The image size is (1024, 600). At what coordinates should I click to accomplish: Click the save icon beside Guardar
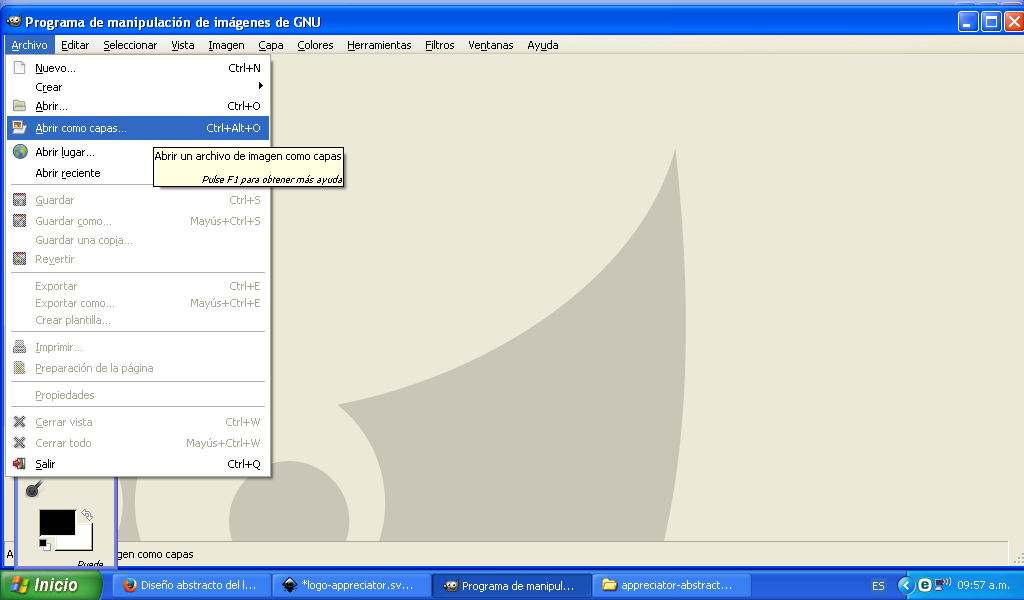coord(20,200)
